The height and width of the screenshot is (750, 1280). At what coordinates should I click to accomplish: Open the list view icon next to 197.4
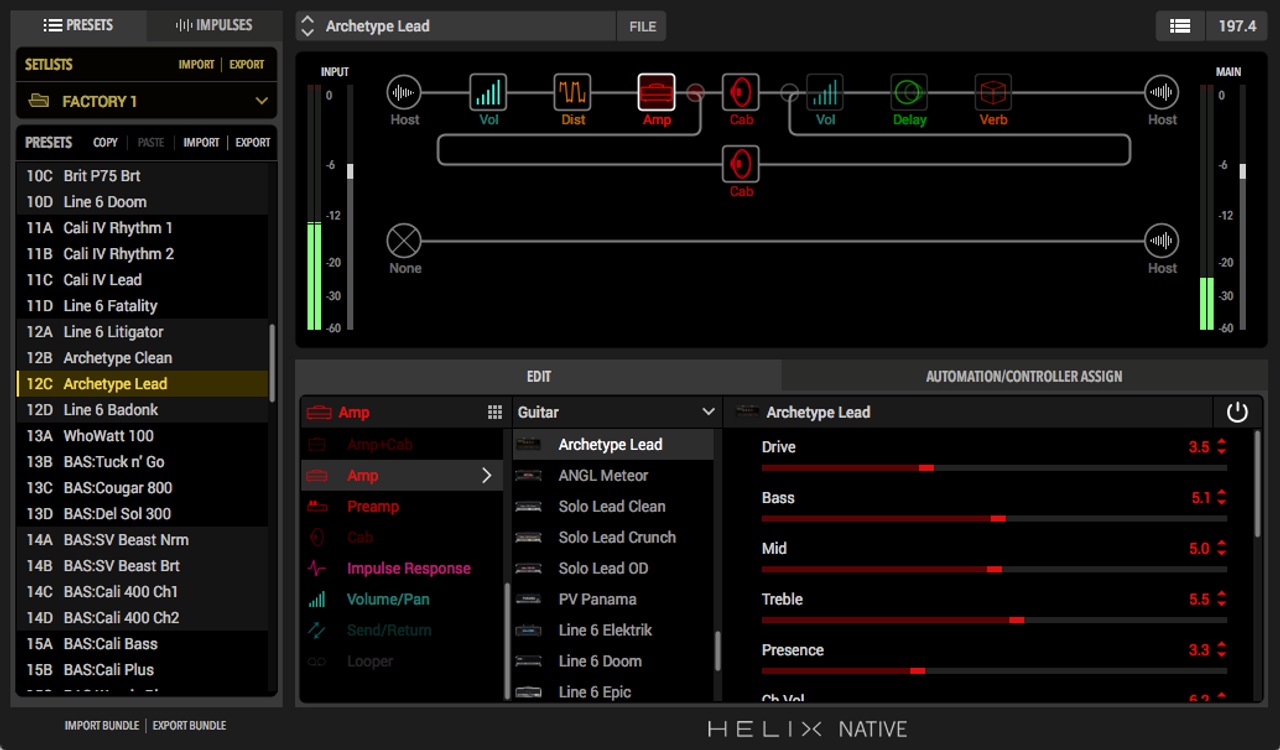1180,26
